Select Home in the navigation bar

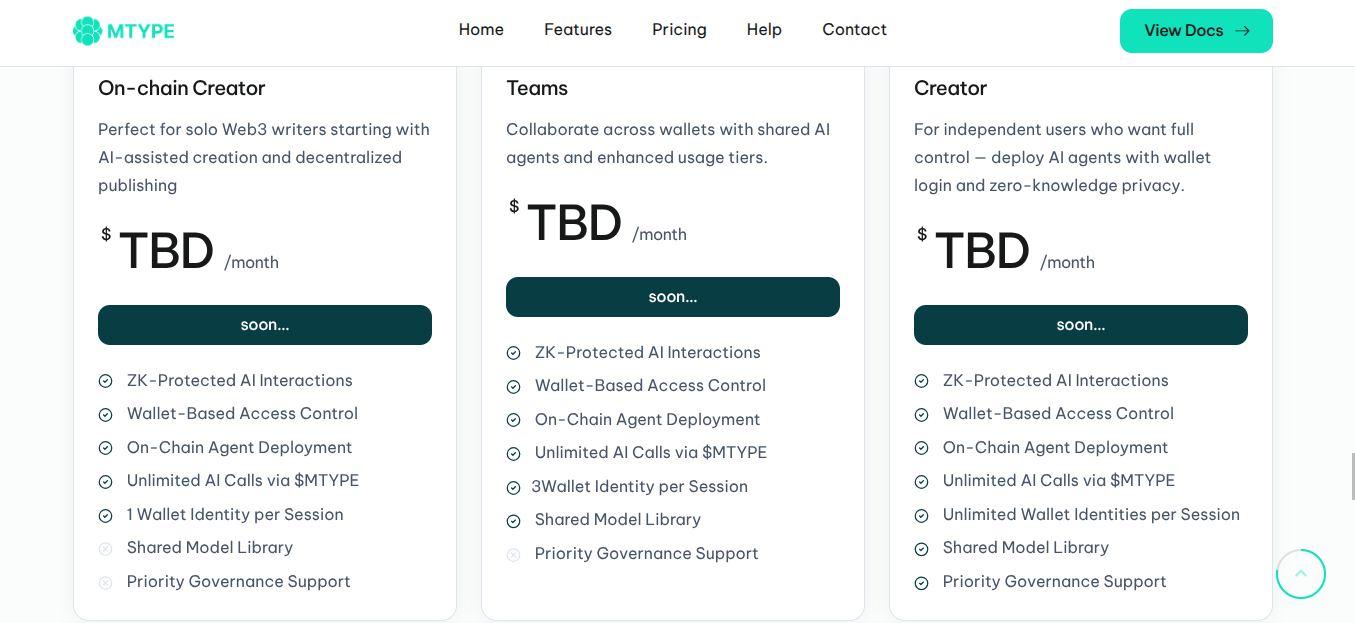point(481,29)
